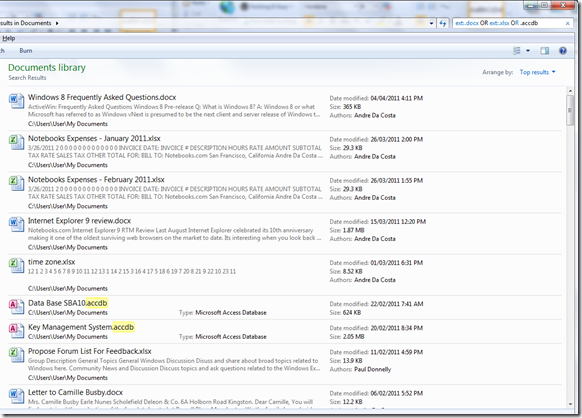Click Excel icon for Notebooks Expenses - January 2011.xlsx
The width and height of the screenshot is (582, 418).
[x=16, y=142]
